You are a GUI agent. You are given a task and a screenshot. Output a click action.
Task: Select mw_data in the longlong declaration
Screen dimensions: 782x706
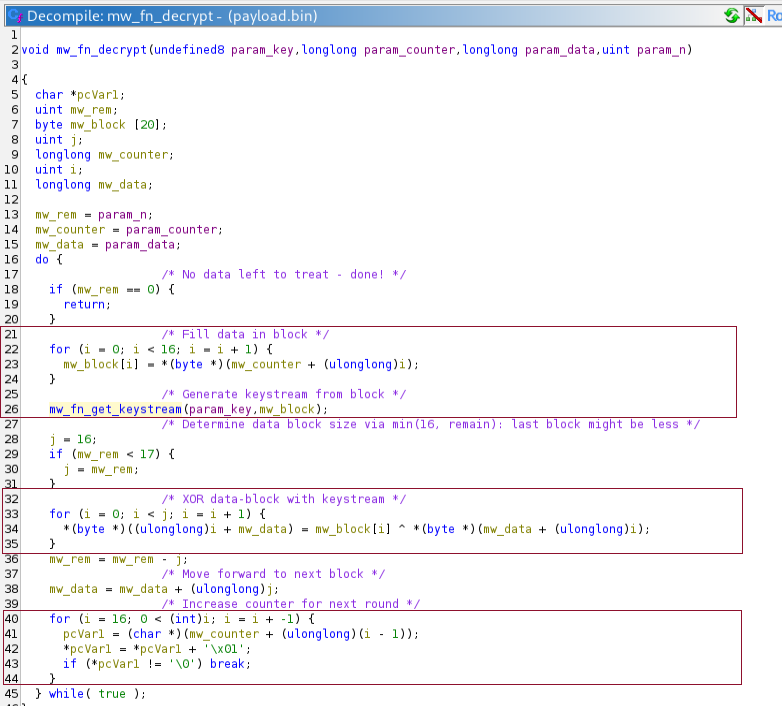(122, 184)
